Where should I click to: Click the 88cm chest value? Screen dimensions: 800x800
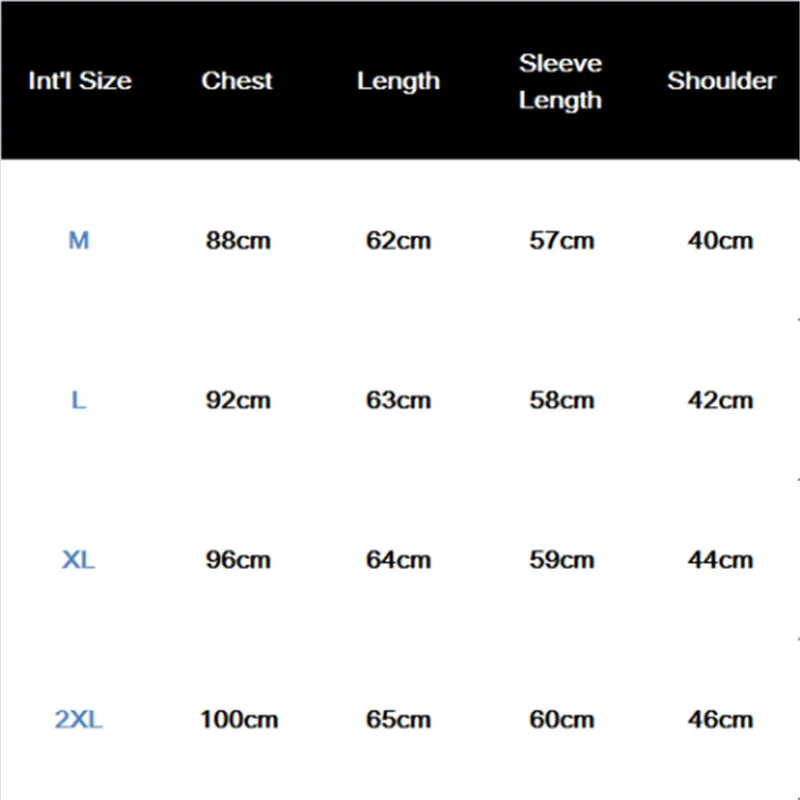[238, 240]
